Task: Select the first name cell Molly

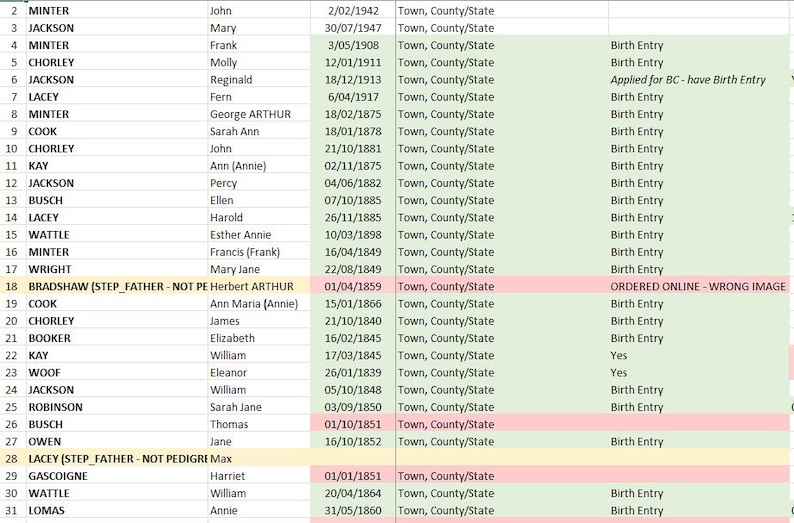Action: [259, 63]
